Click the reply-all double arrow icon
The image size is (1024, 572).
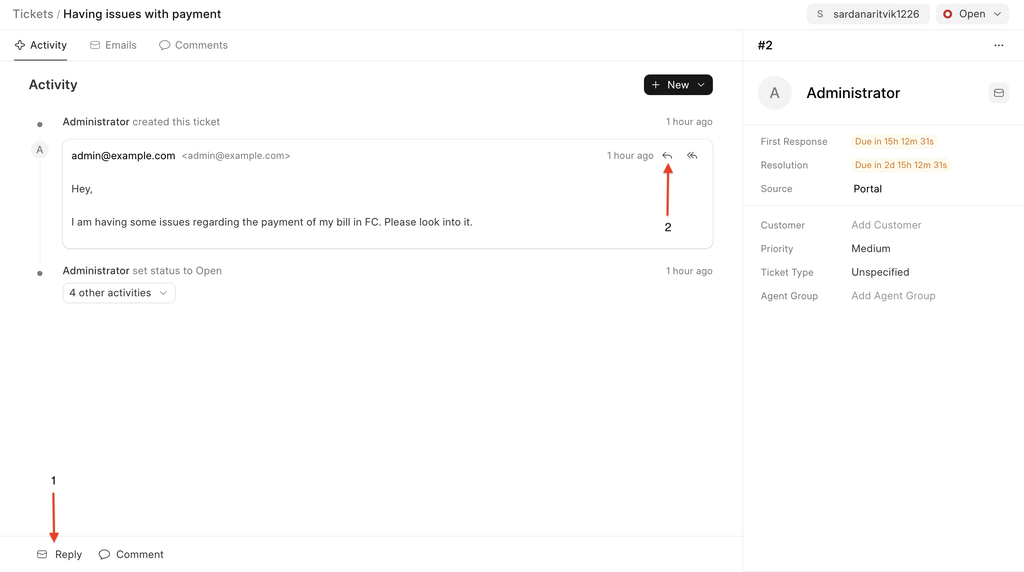pos(692,156)
